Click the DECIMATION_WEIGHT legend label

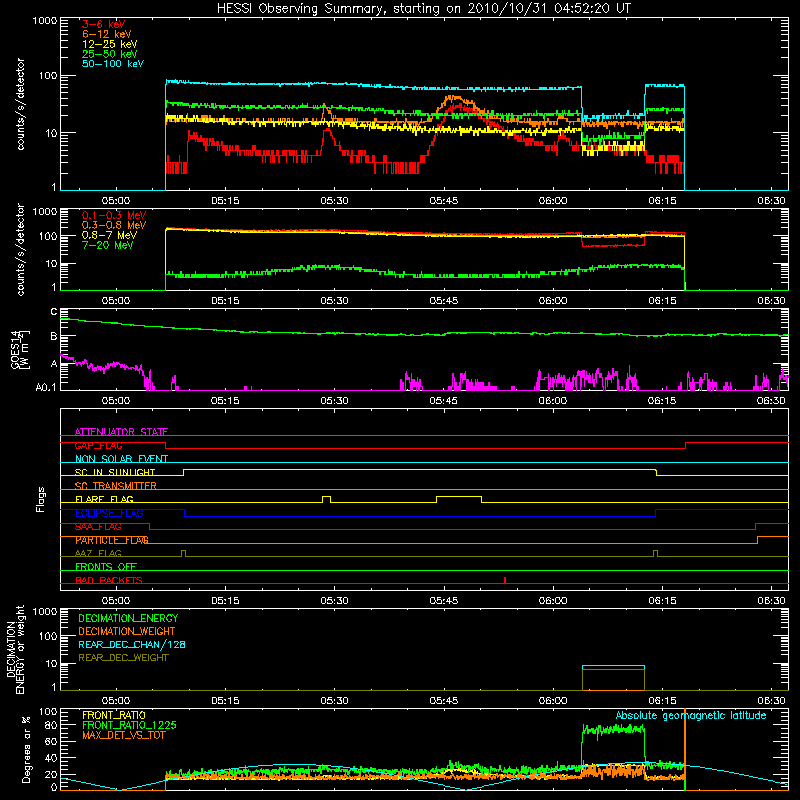tap(127, 631)
